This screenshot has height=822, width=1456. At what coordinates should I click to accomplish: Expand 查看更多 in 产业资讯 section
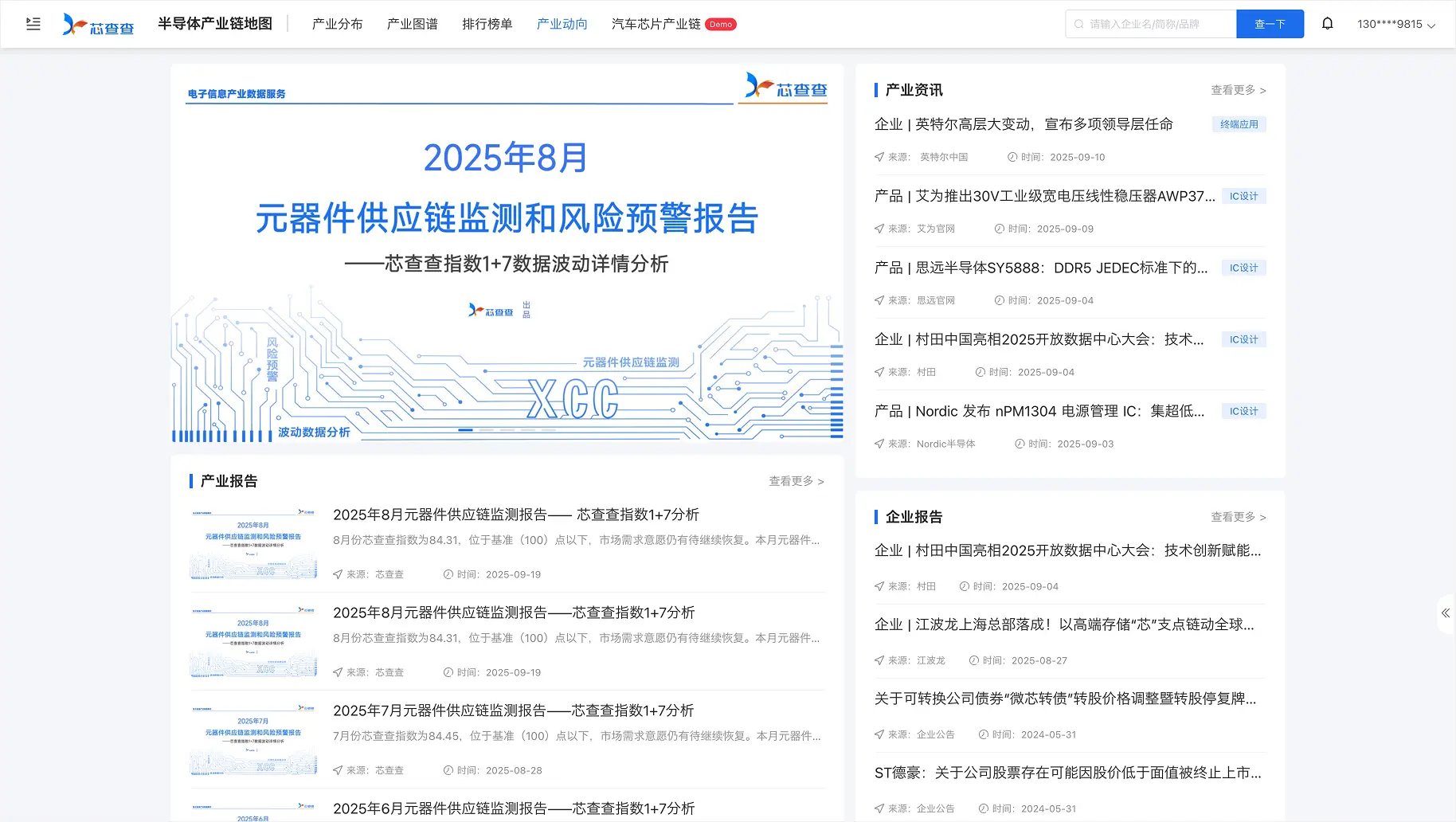pyautogui.click(x=1238, y=90)
